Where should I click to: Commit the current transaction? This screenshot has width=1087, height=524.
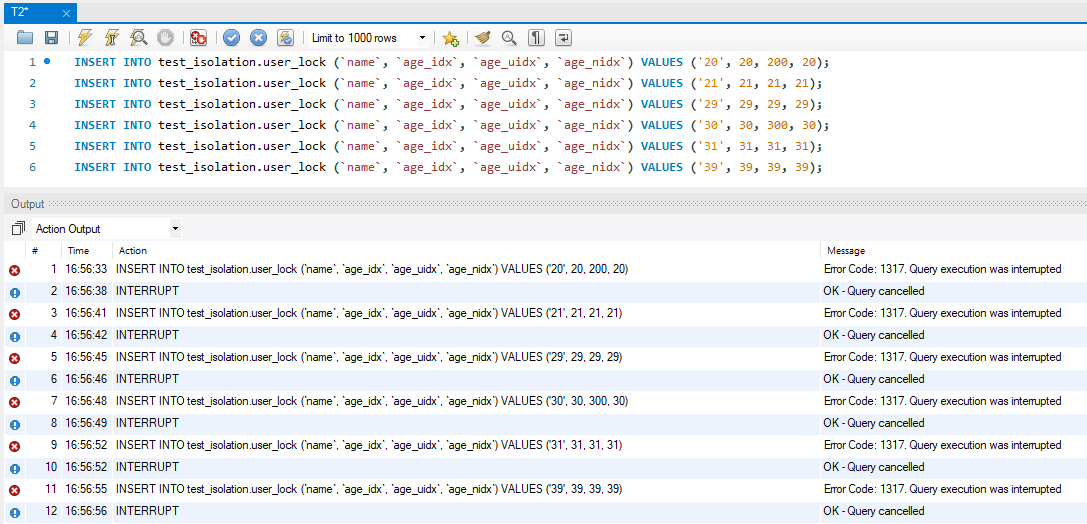[232, 37]
